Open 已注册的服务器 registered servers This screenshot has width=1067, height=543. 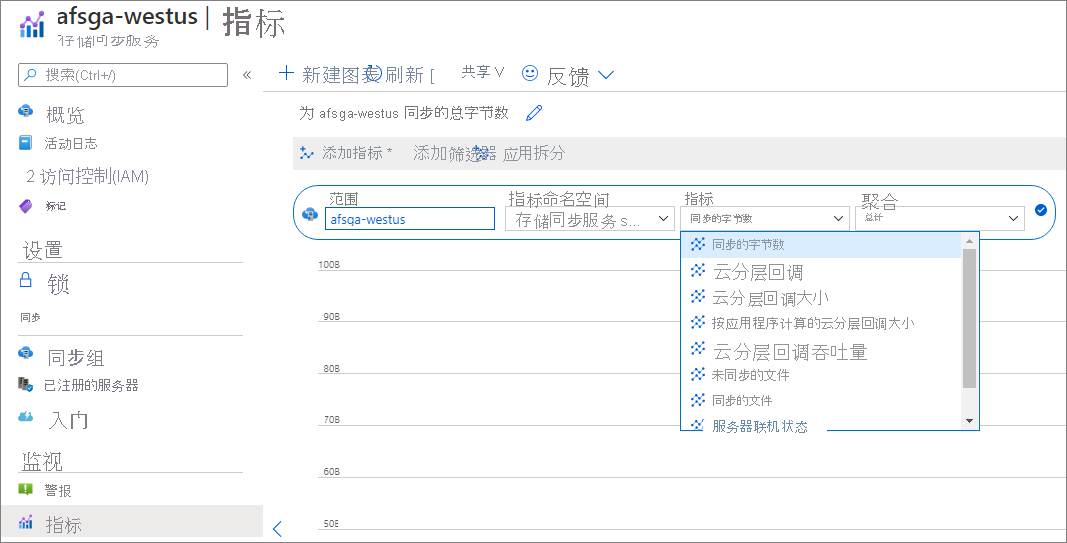pyautogui.click(x=91, y=386)
